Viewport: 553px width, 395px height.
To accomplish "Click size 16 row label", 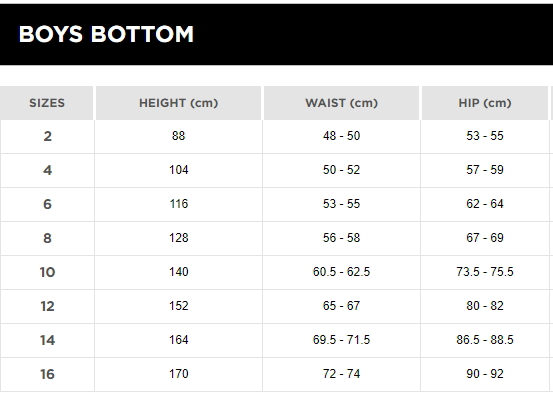I will coord(48,374).
